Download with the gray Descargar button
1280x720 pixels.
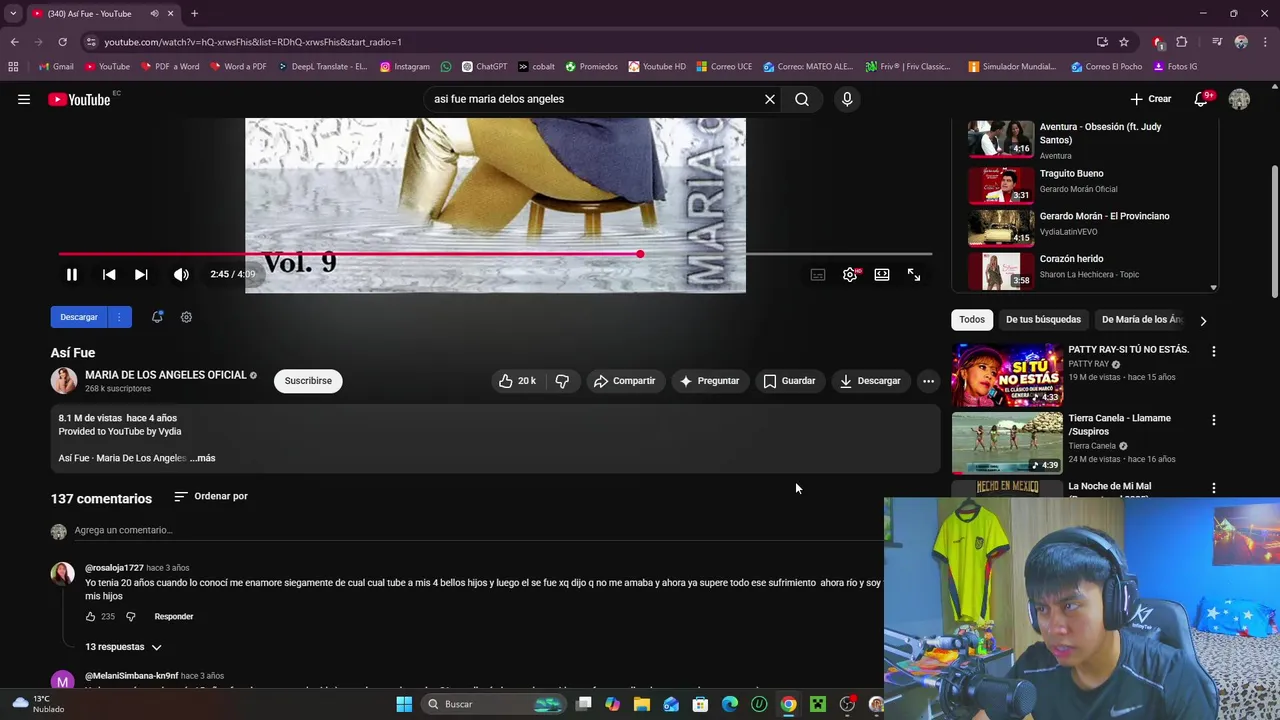[870, 381]
